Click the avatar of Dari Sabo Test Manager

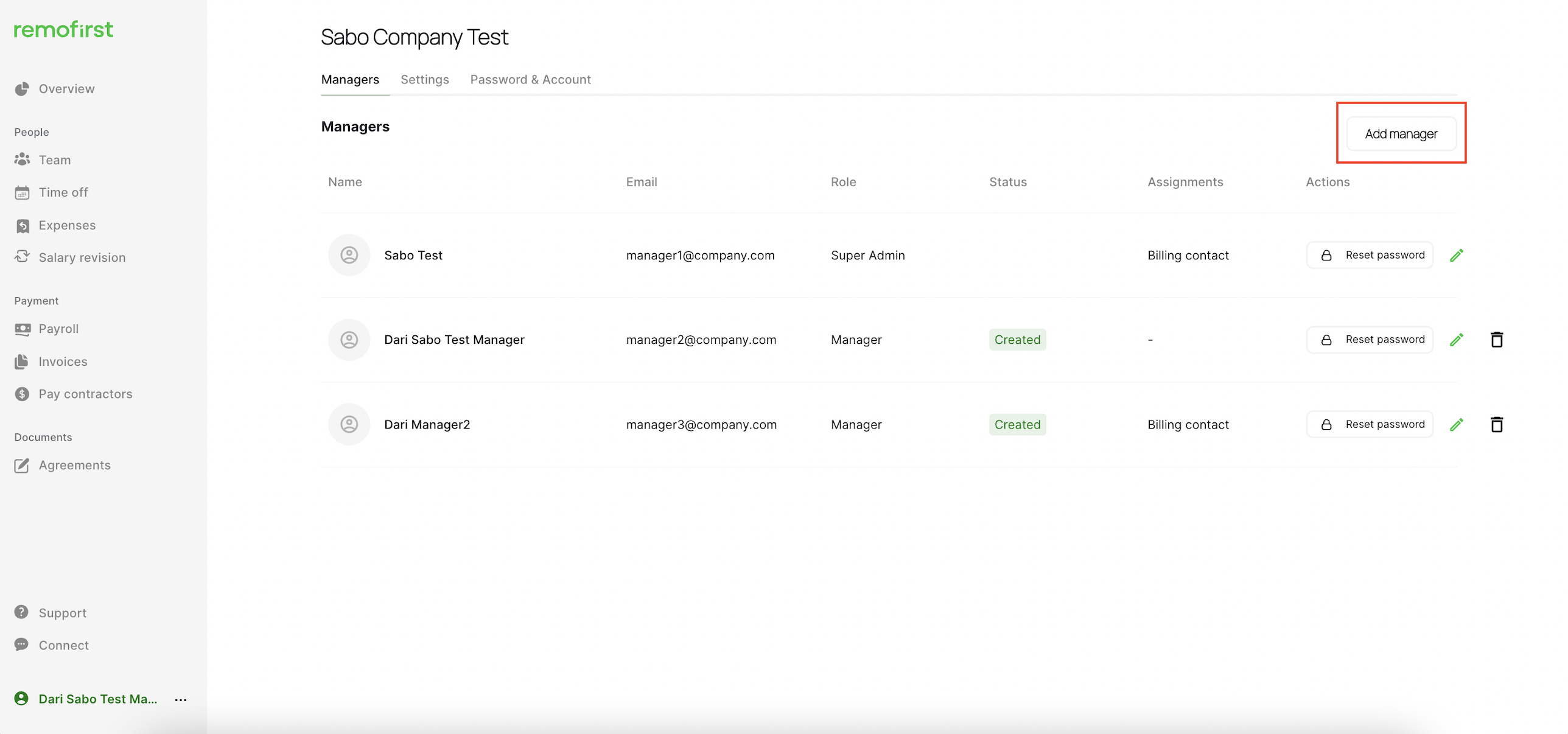click(349, 340)
